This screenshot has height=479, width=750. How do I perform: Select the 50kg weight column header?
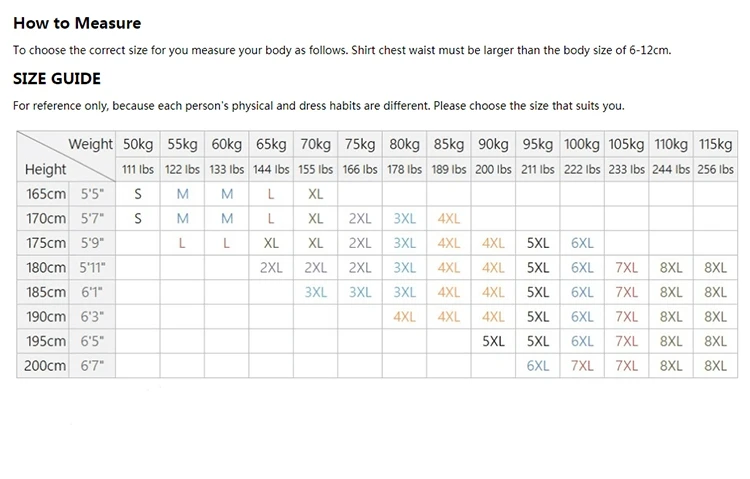(x=138, y=144)
